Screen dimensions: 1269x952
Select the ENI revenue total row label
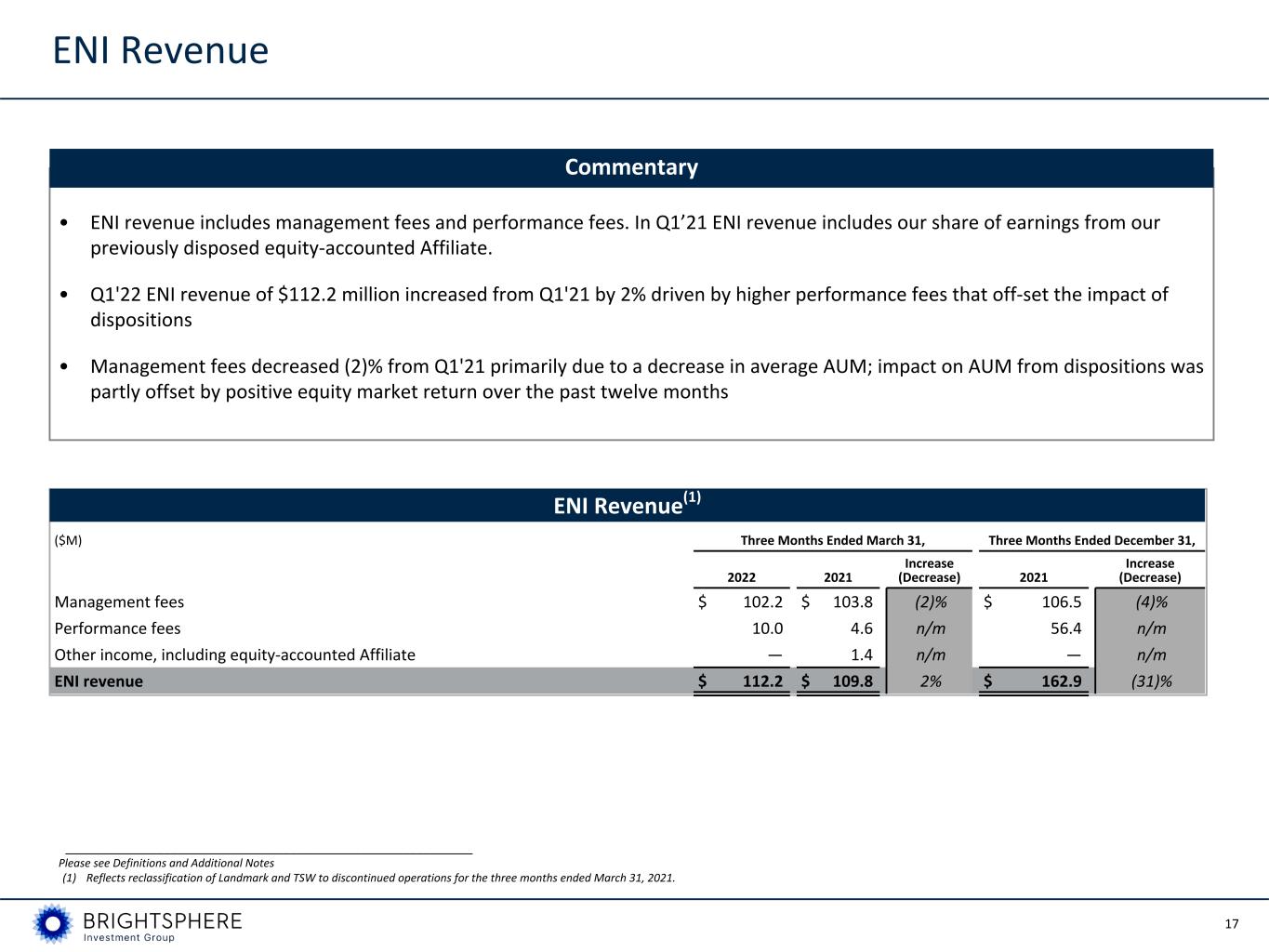tap(99, 681)
